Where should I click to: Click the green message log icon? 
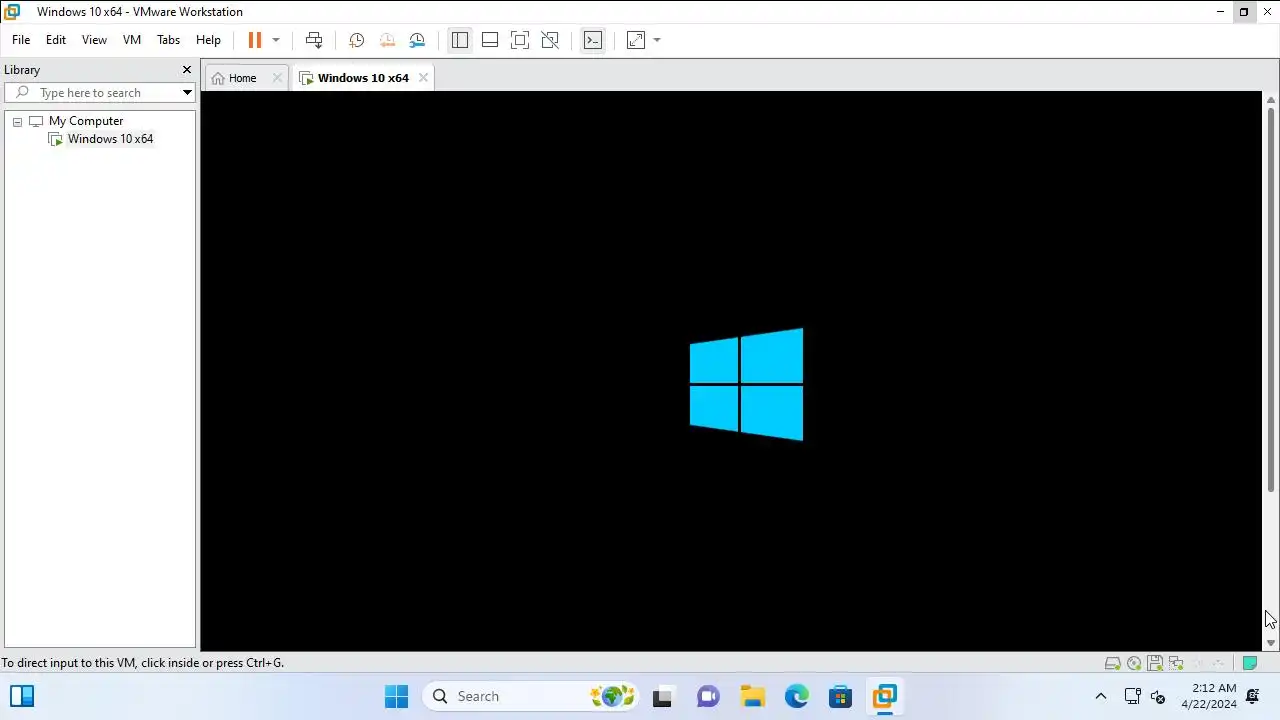(1249, 663)
